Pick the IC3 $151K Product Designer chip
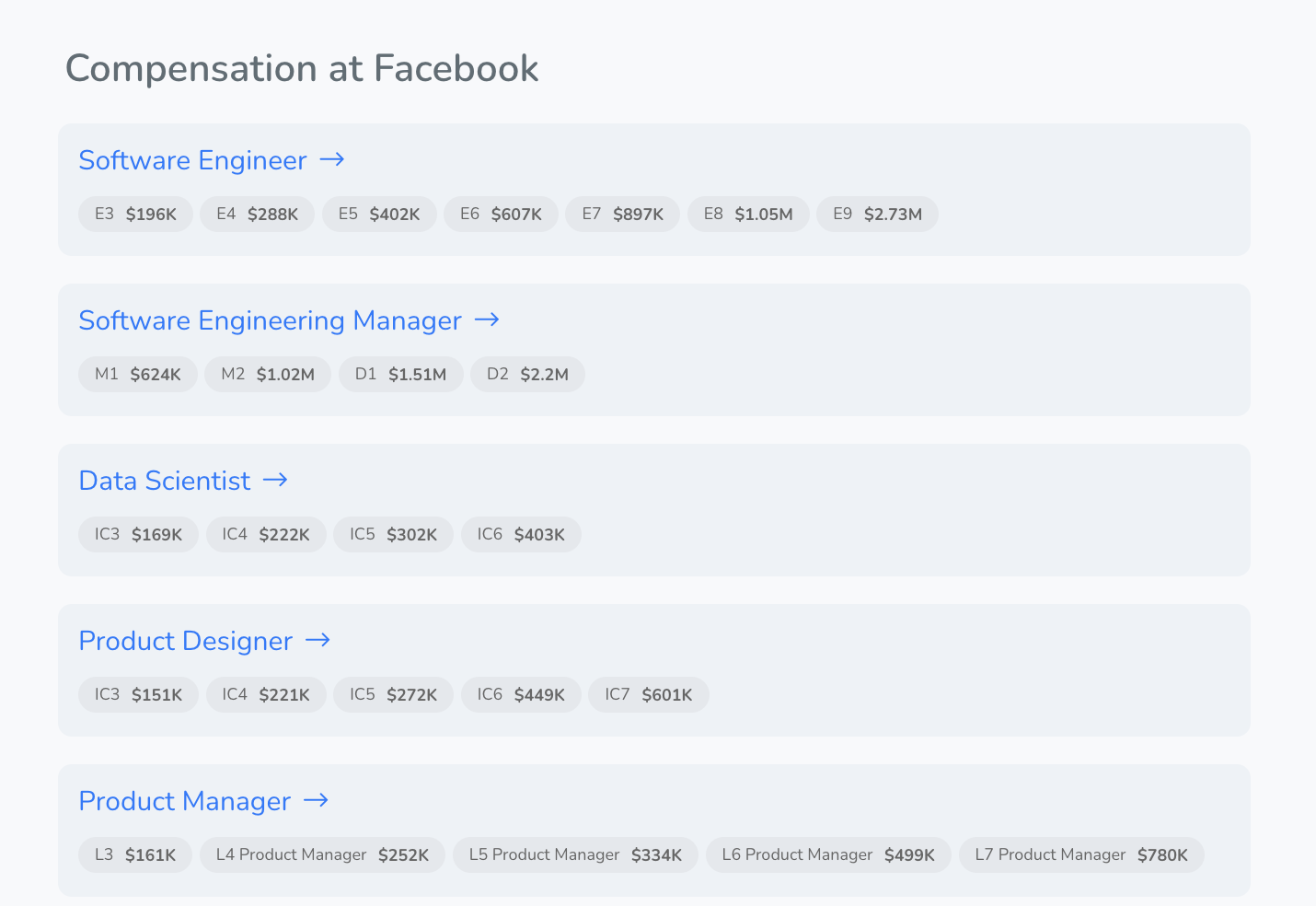1316x906 pixels. (138, 694)
